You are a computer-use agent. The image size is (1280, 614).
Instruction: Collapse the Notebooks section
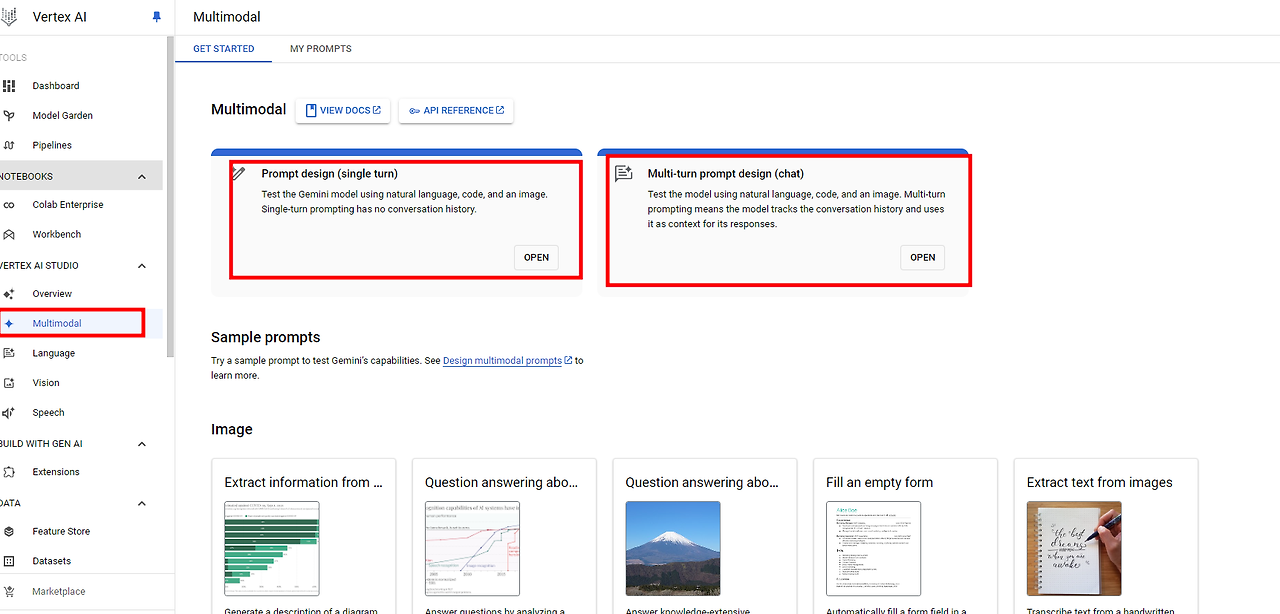(x=142, y=177)
